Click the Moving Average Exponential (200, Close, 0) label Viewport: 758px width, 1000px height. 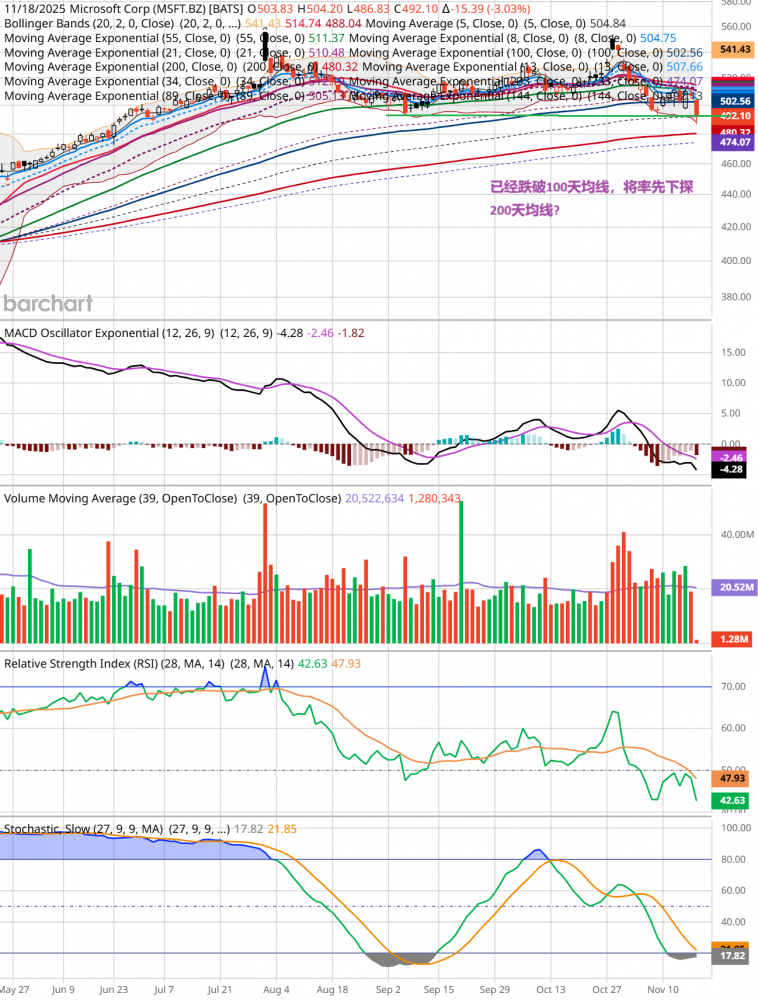[120, 67]
